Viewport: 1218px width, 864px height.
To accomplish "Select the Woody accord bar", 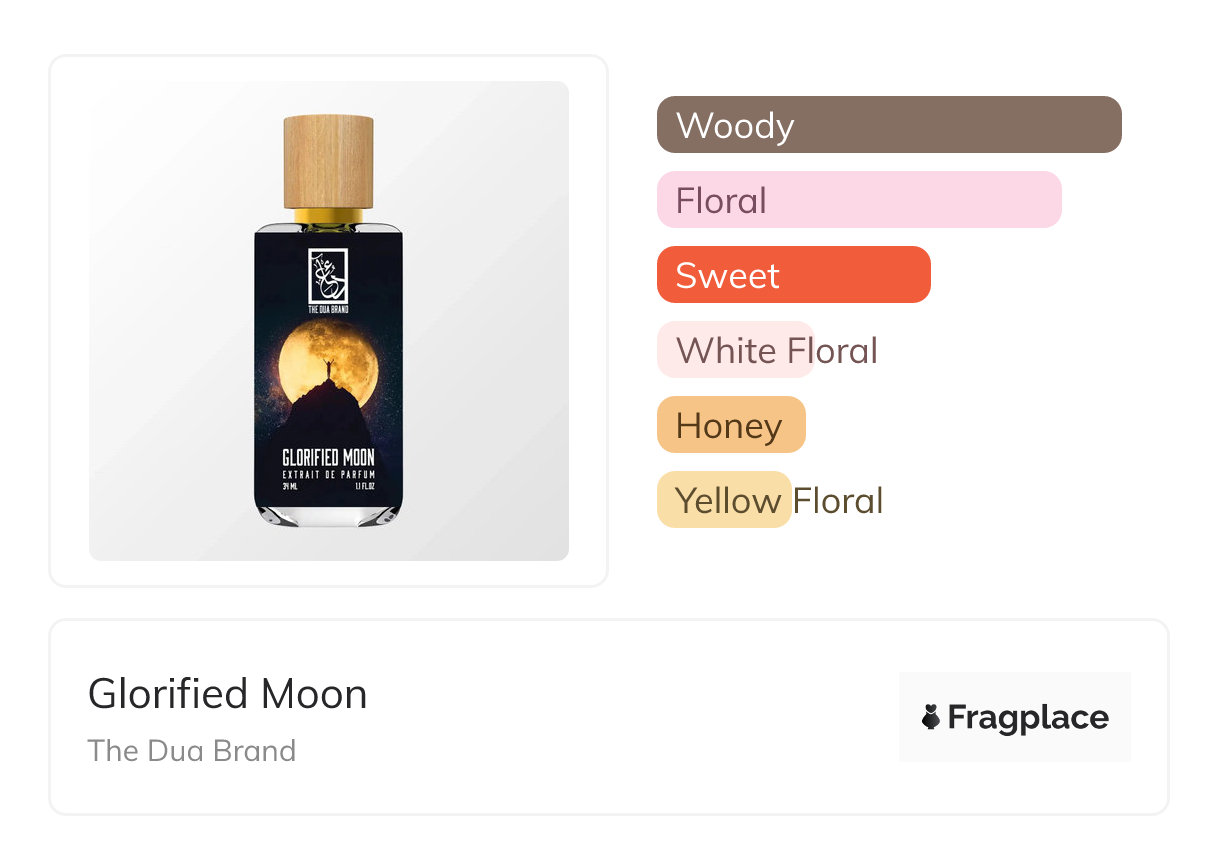I will (x=889, y=125).
